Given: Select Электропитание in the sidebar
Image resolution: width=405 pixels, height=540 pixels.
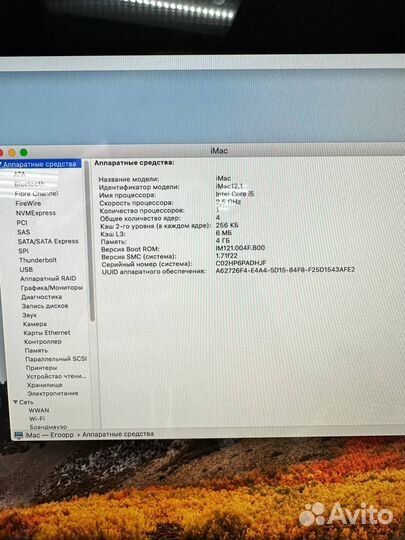Looking at the screenshot, I should point(53,393).
